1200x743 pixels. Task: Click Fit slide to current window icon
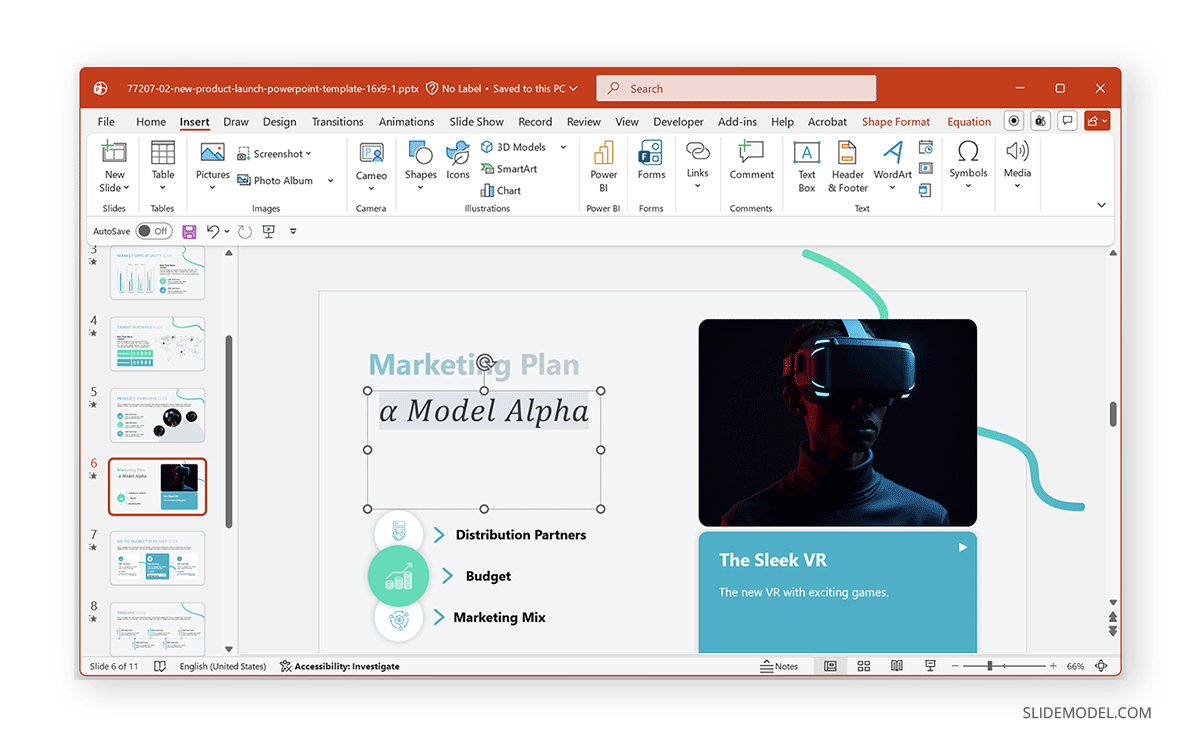tap(1101, 666)
